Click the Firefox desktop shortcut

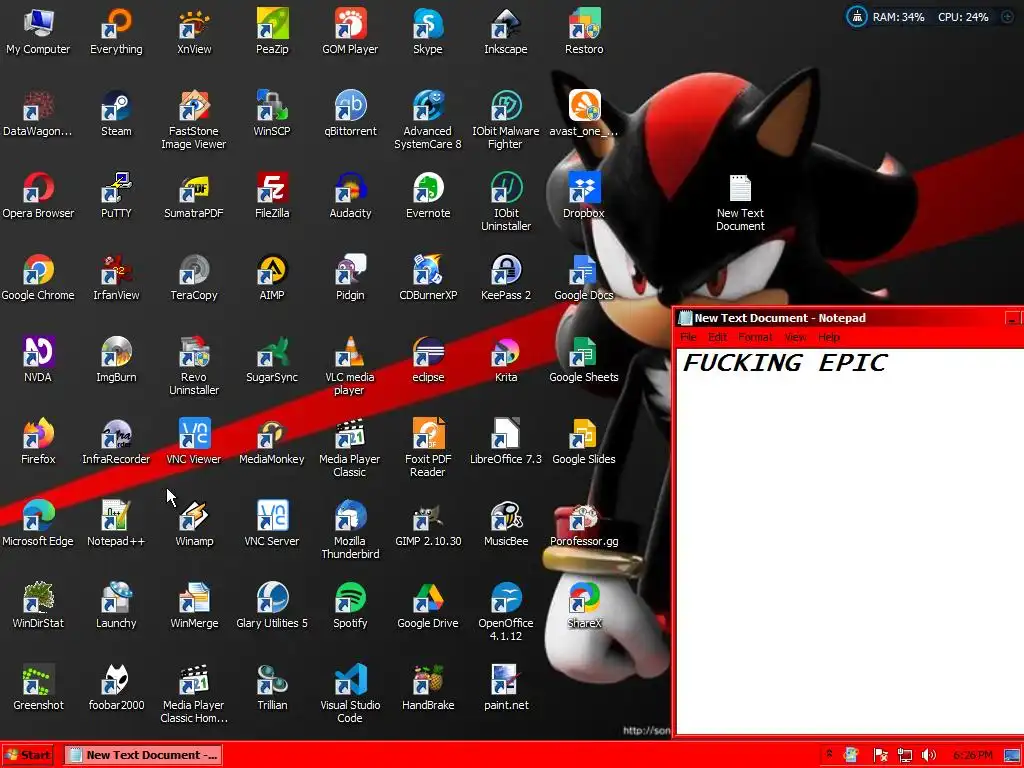[x=38, y=441]
